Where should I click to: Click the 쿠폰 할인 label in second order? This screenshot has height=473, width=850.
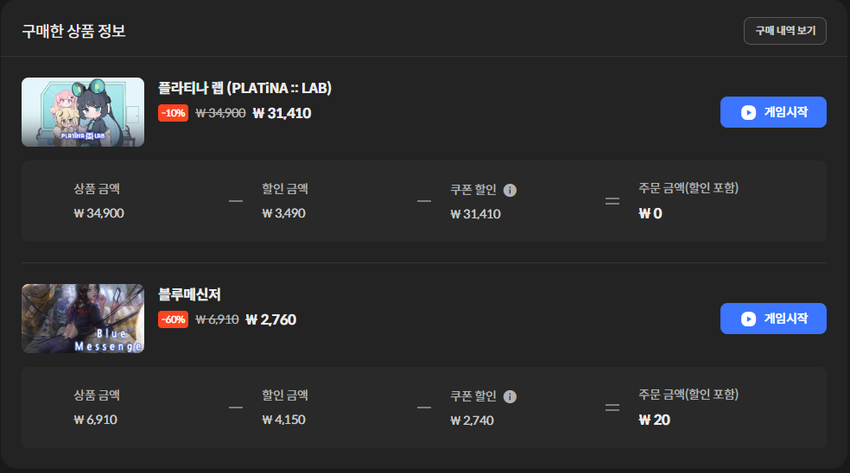pyautogui.click(x=473, y=396)
